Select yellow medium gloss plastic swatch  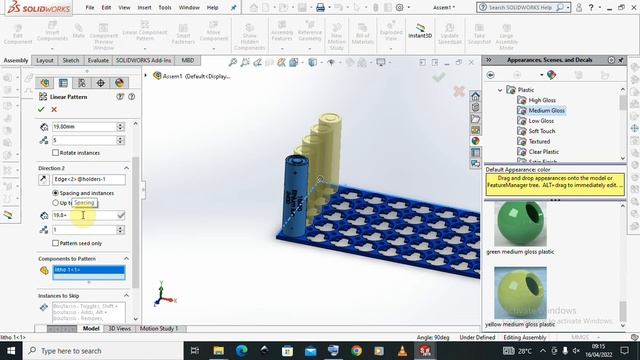tap(520, 293)
